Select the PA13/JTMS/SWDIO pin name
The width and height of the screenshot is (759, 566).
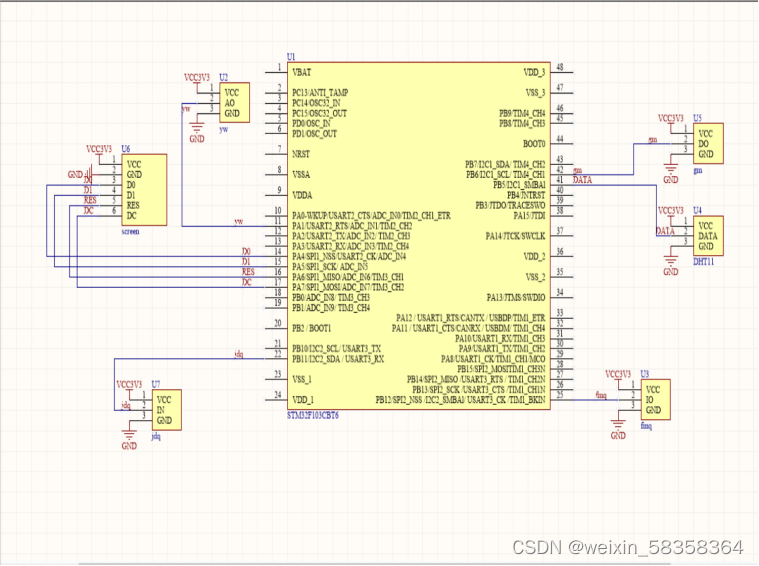point(516,298)
